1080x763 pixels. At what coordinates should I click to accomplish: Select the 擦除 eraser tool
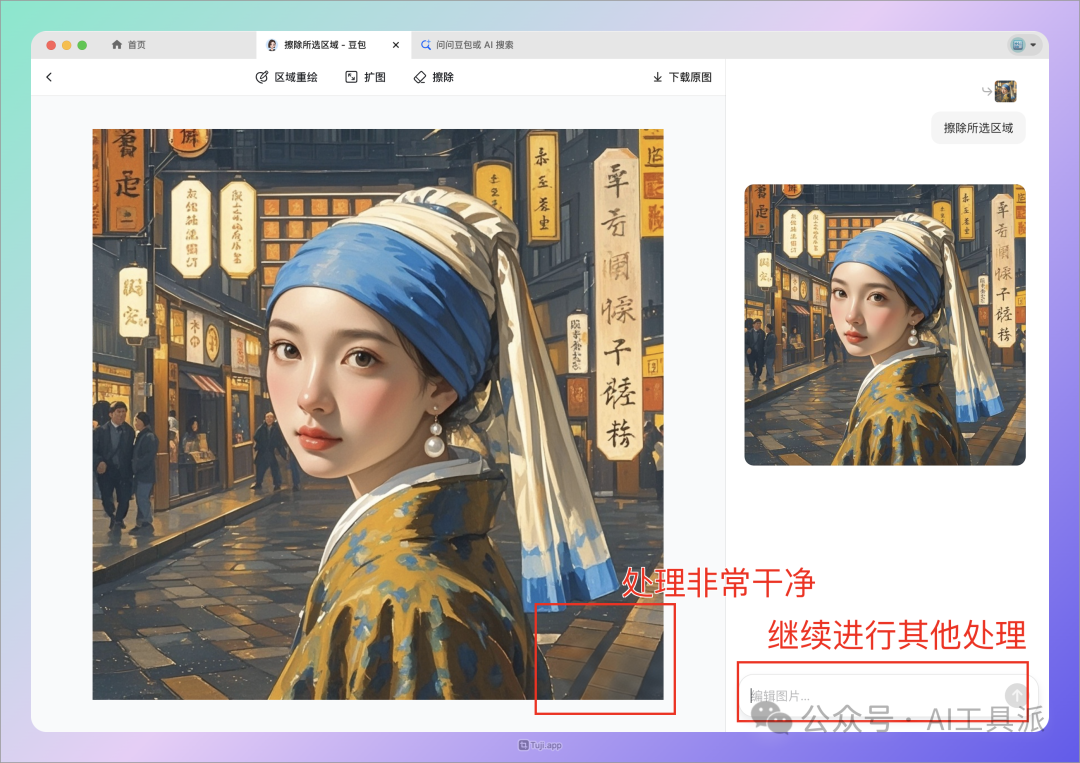tap(433, 76)
